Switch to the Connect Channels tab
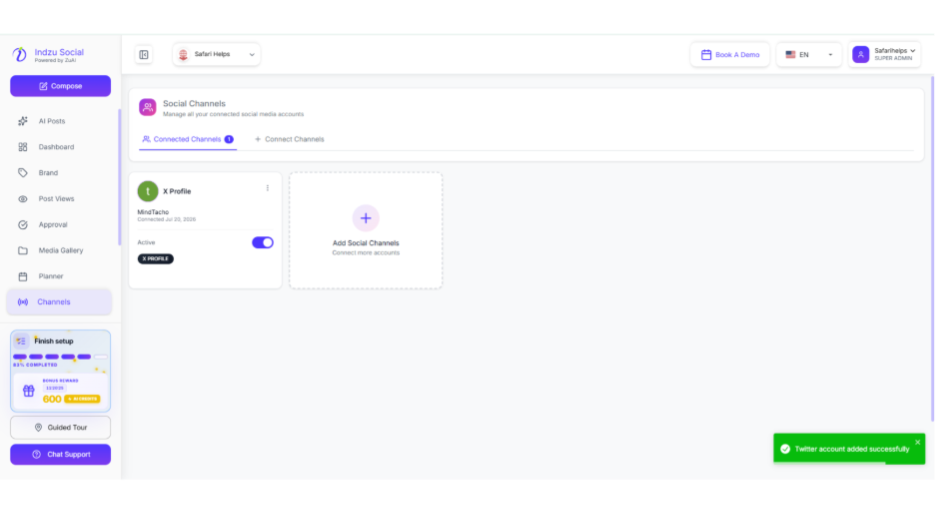 click(x=290, y=140)
